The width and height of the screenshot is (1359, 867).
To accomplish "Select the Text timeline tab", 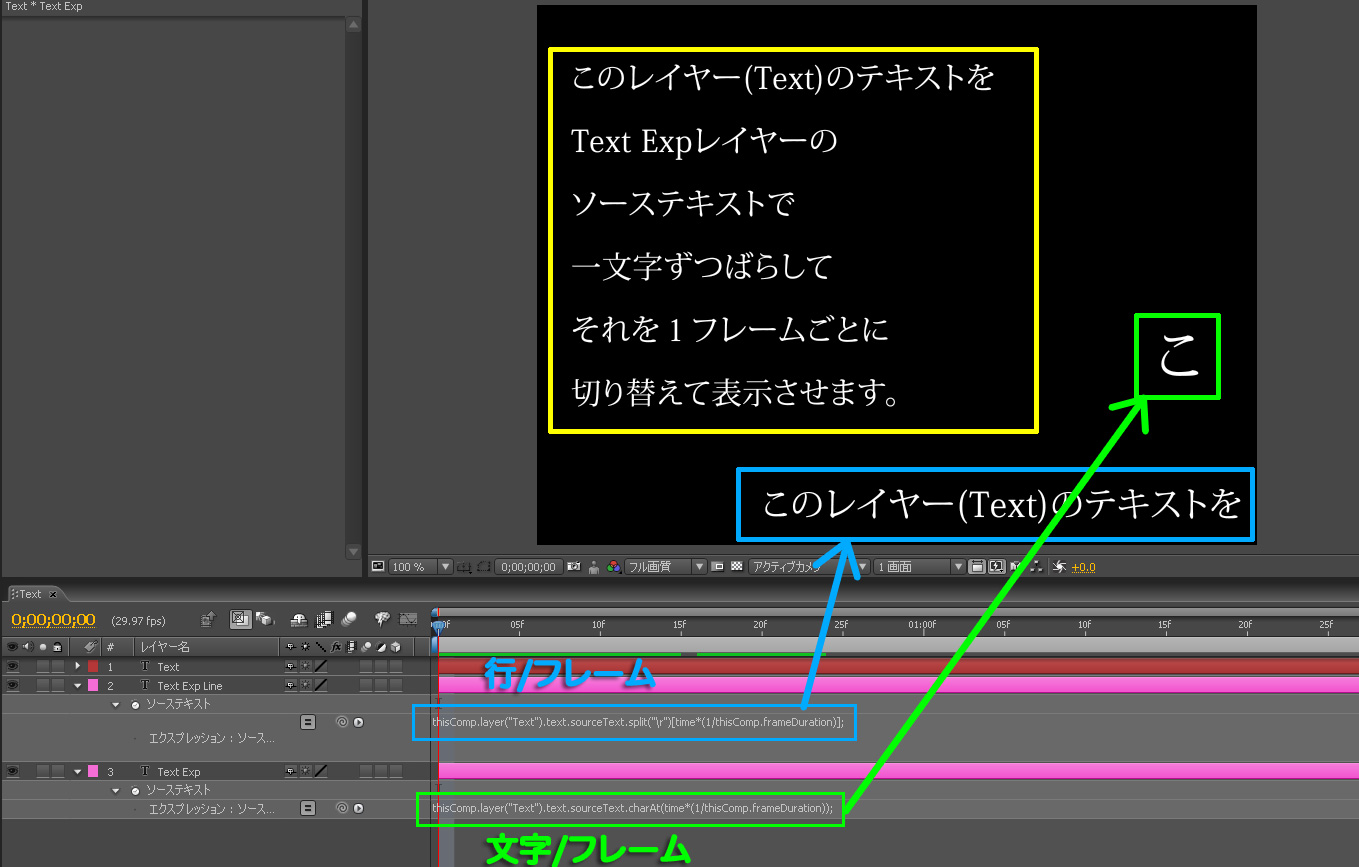I will click(30, 594).
